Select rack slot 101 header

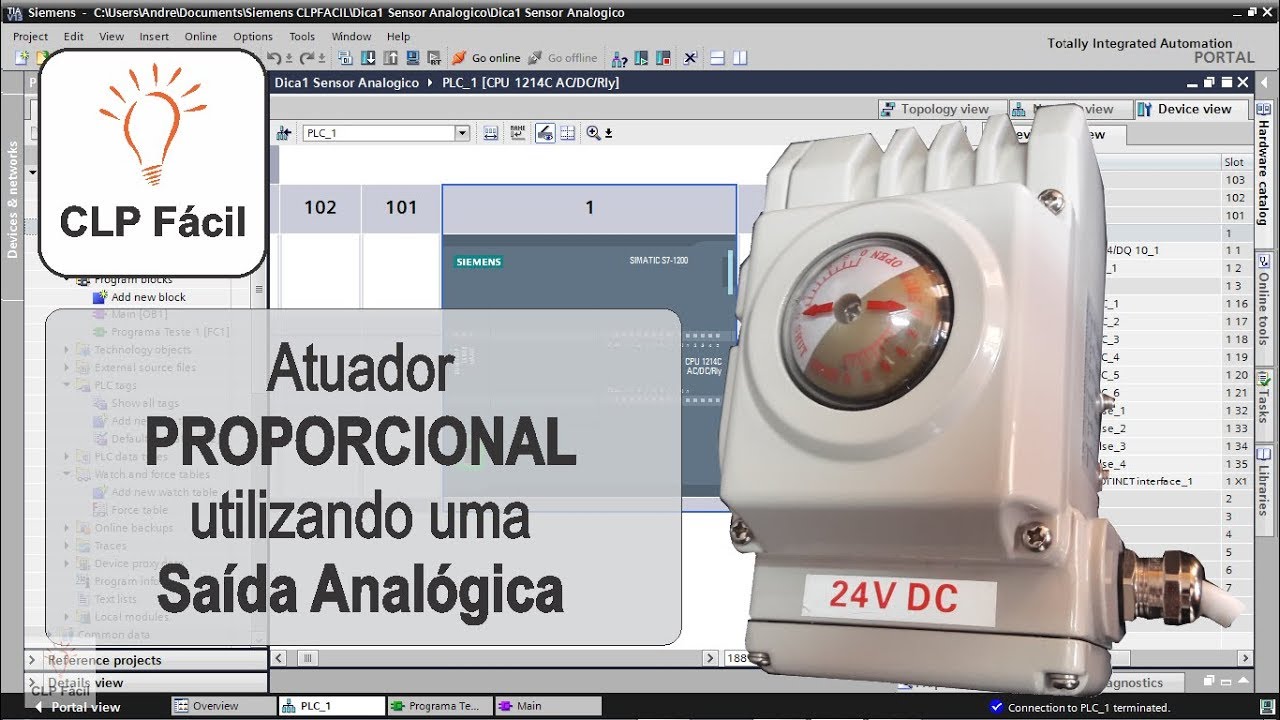(x=401, y=208)
